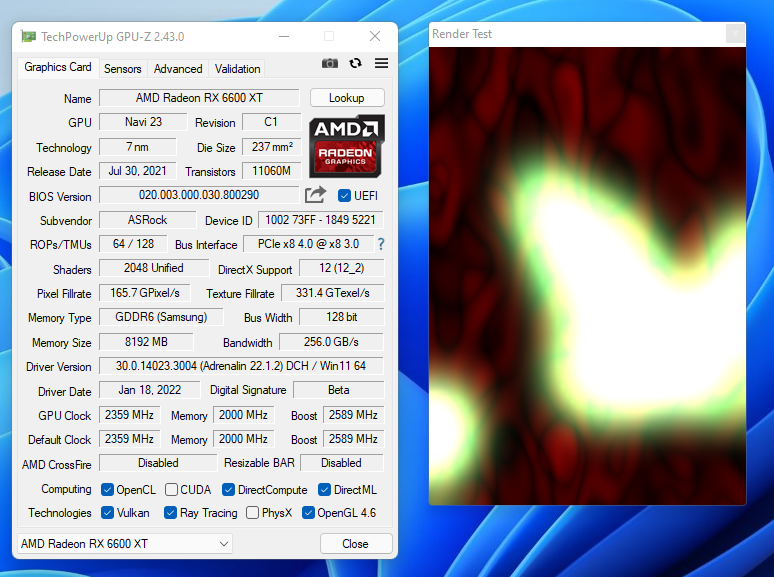Click Pixel Fillrate value 165.7 GPixel/s

145,293
